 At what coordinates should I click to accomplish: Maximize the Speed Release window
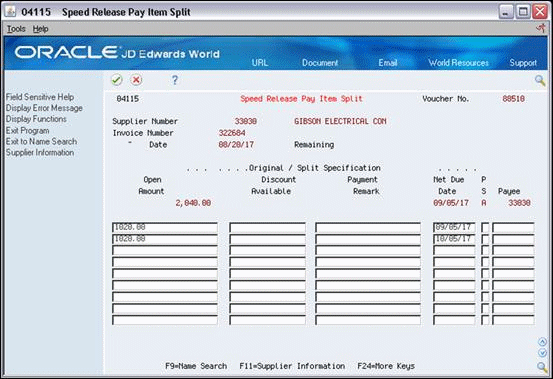click(523, 12)
